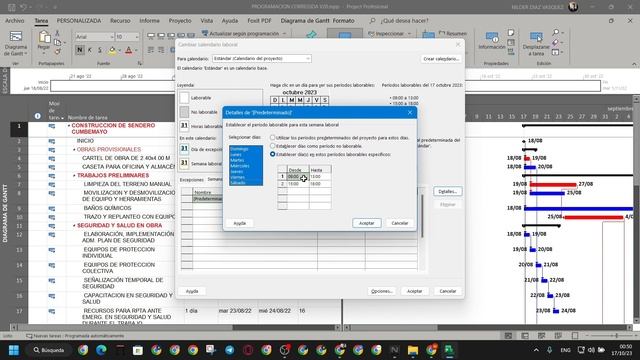Click the red font color A
Screen dimensions: 640x360
pyautogui.click(x=129, y=50)
